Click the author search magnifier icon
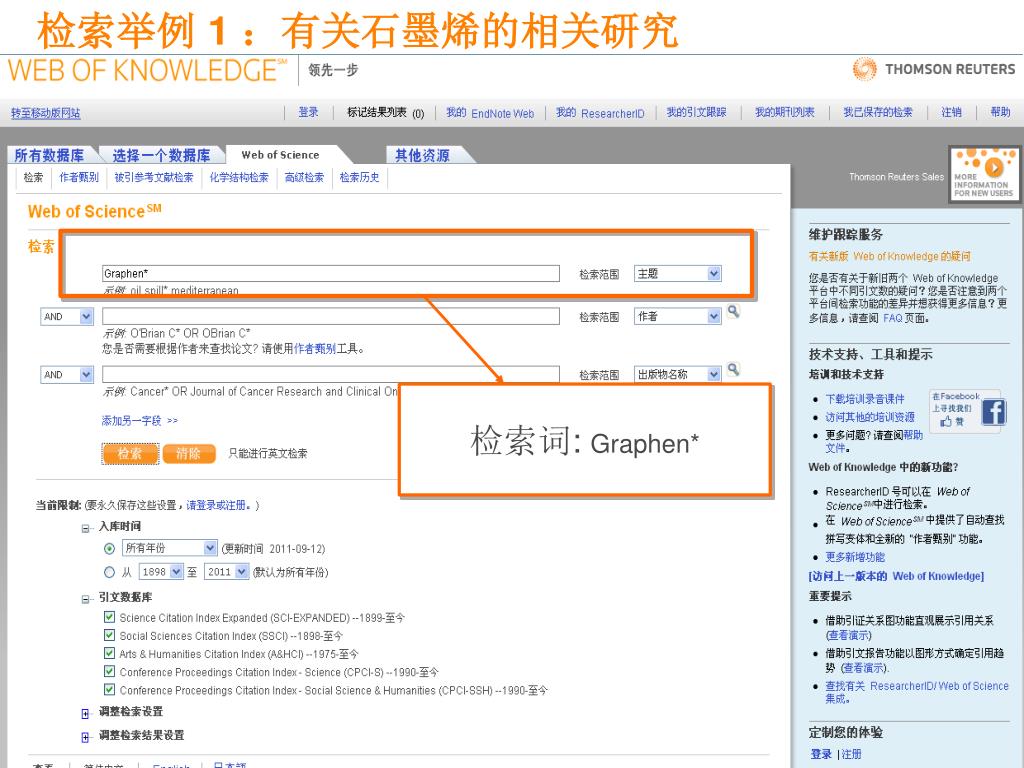Viewport: 1024px width, 768px height. (733, 312)
